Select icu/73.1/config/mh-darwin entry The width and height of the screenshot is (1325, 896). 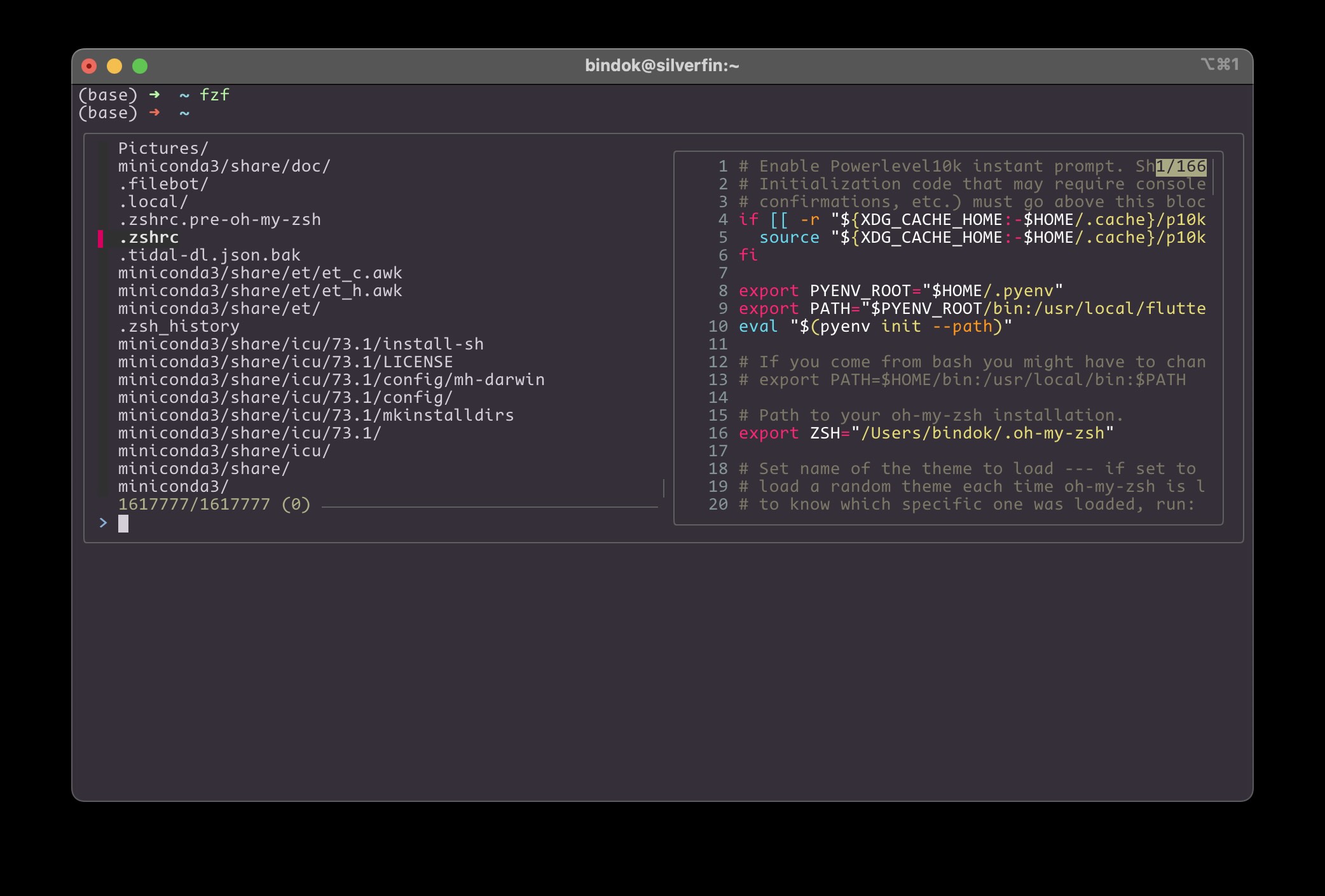[331, 379]
